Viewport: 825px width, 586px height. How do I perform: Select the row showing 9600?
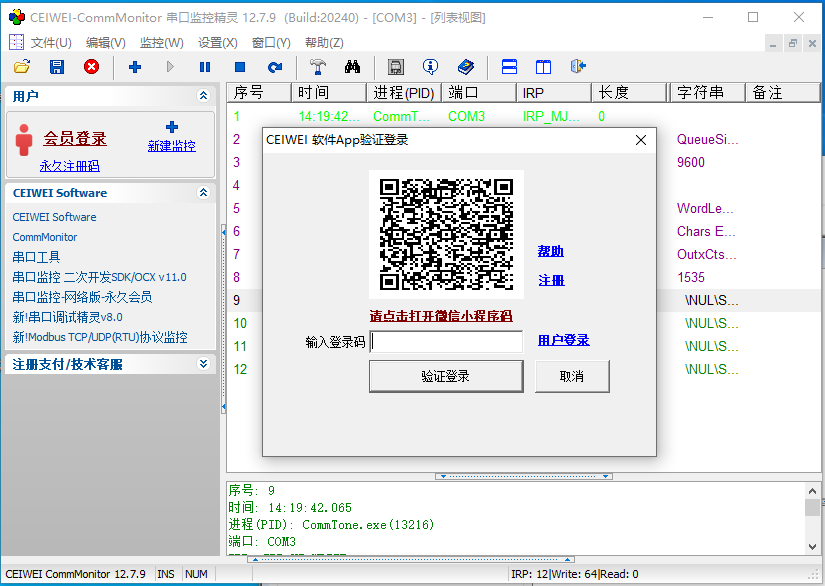(x=691, y=162)
